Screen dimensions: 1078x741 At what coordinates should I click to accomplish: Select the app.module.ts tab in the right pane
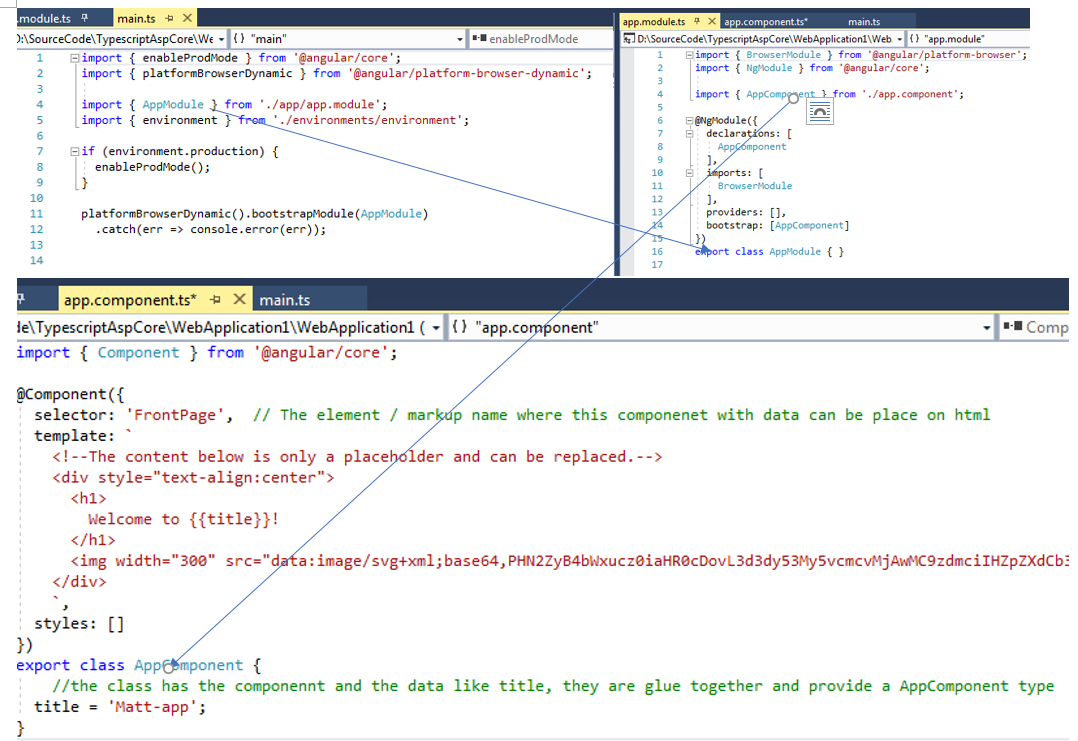pyautogui.click(x=654, y=22)
